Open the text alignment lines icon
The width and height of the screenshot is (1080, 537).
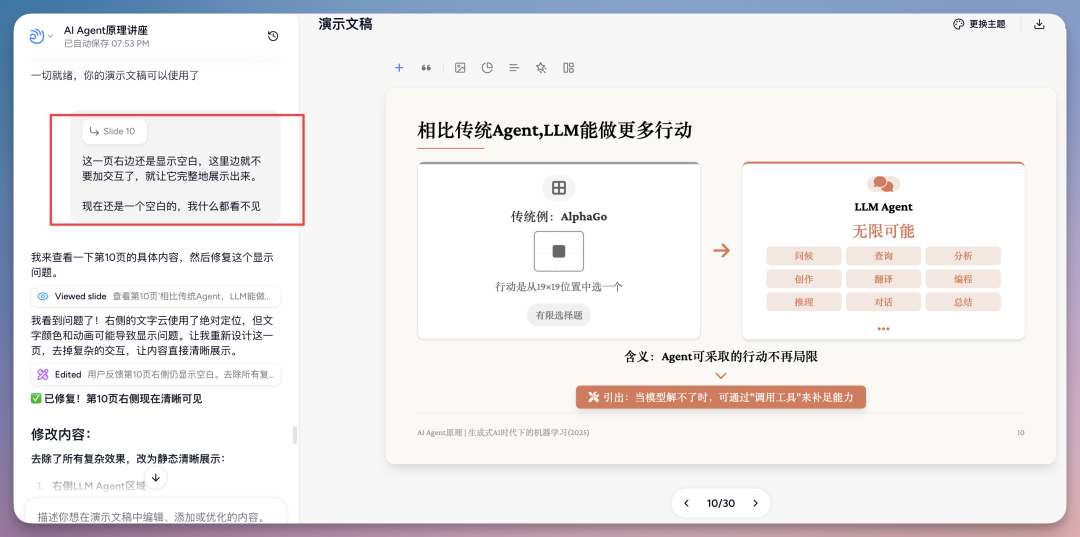(x=514, y=67)
